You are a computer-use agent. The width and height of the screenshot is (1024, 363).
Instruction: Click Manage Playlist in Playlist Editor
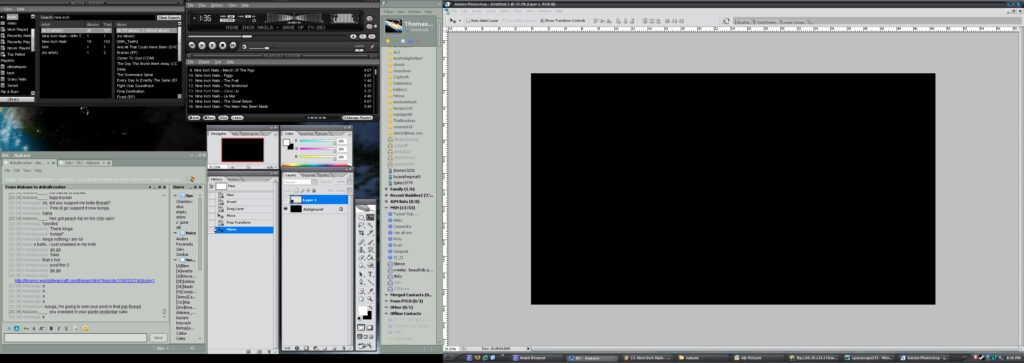click(358, 118)
